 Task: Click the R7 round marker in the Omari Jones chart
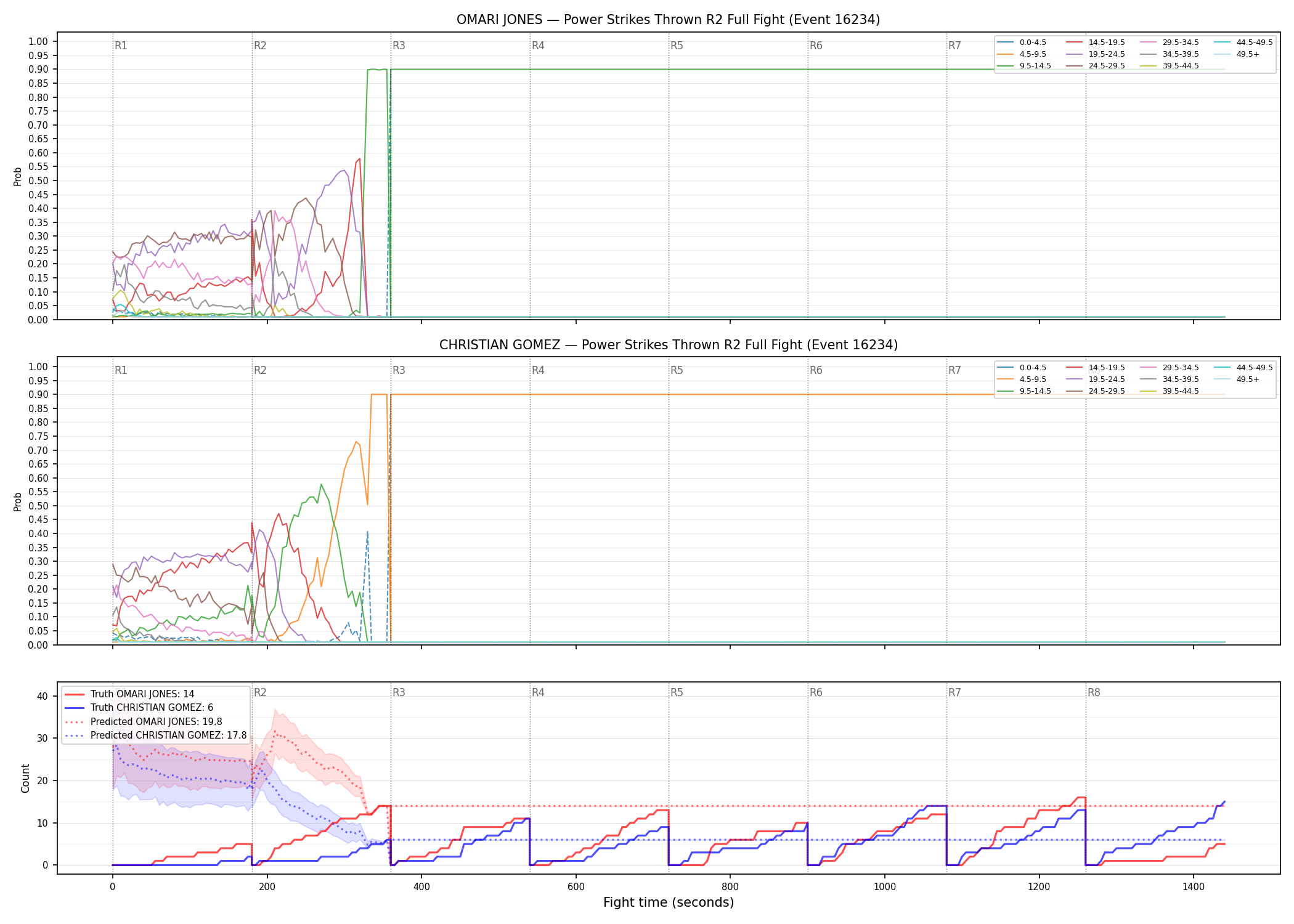[x=954, y=46]
